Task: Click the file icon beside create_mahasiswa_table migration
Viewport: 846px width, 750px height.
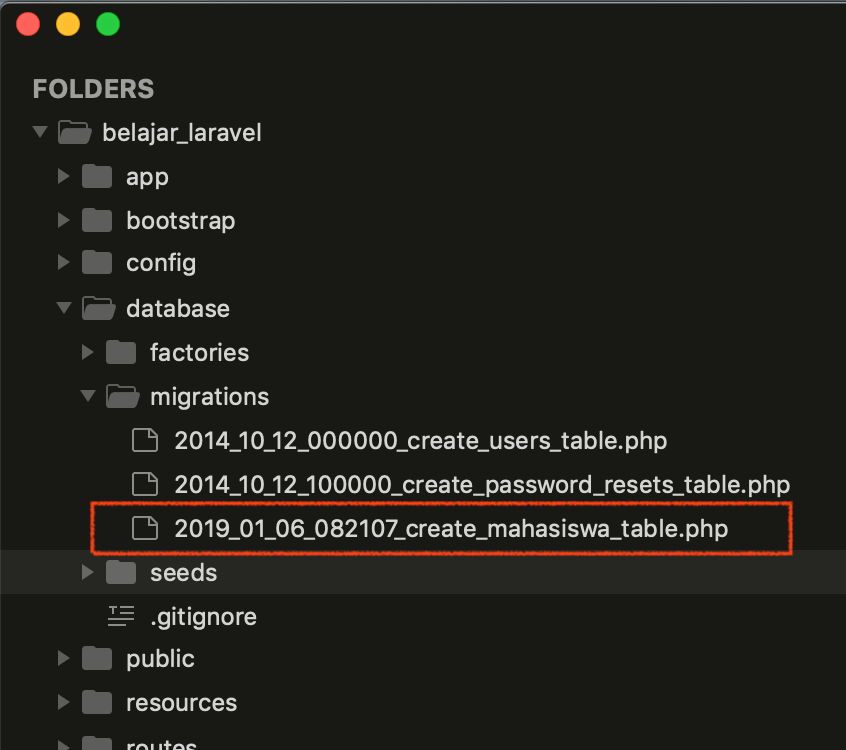Action: pyautogui.click(x=146, y=528)
